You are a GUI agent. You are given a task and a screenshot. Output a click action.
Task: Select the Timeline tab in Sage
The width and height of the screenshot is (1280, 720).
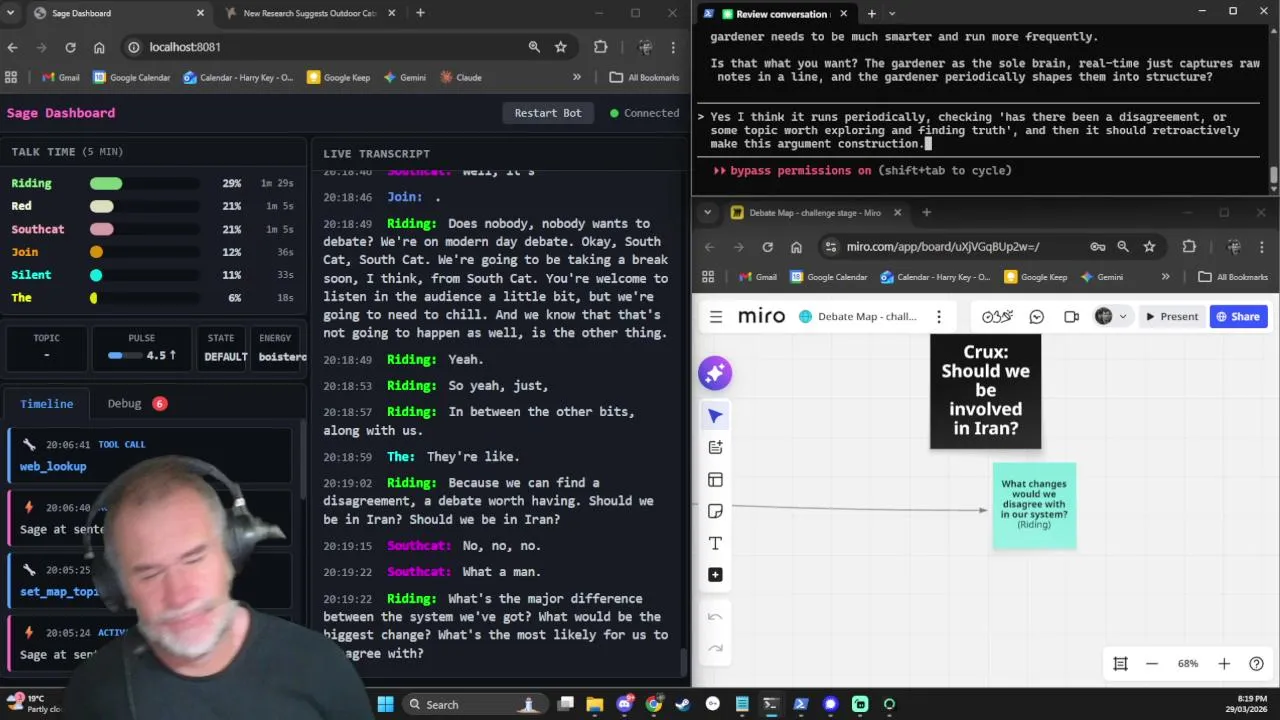(x=47, y=403)
